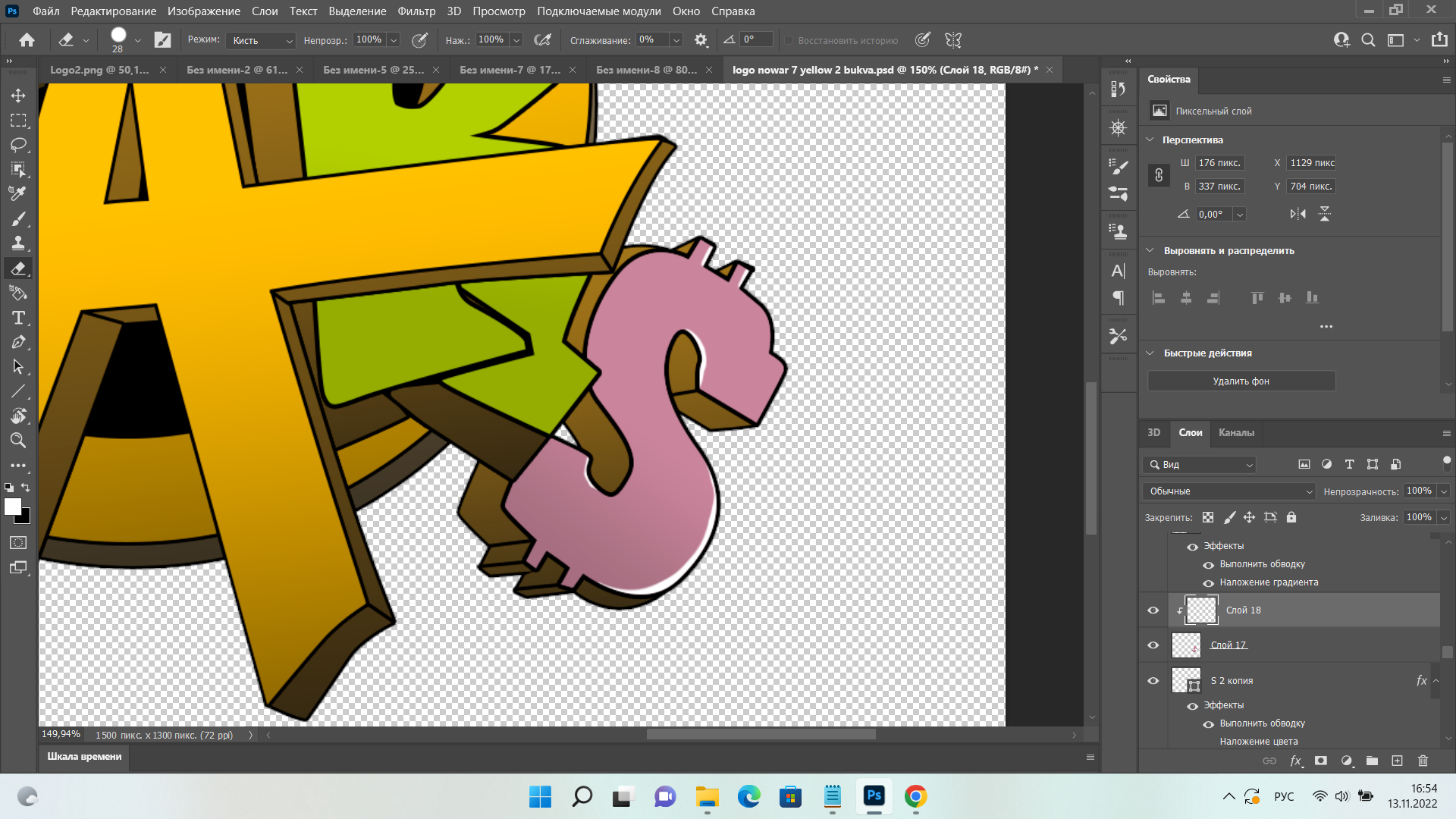Hide the S 2 копия layer
The image size is (1456, 819).
click(x=1153, y=681)
